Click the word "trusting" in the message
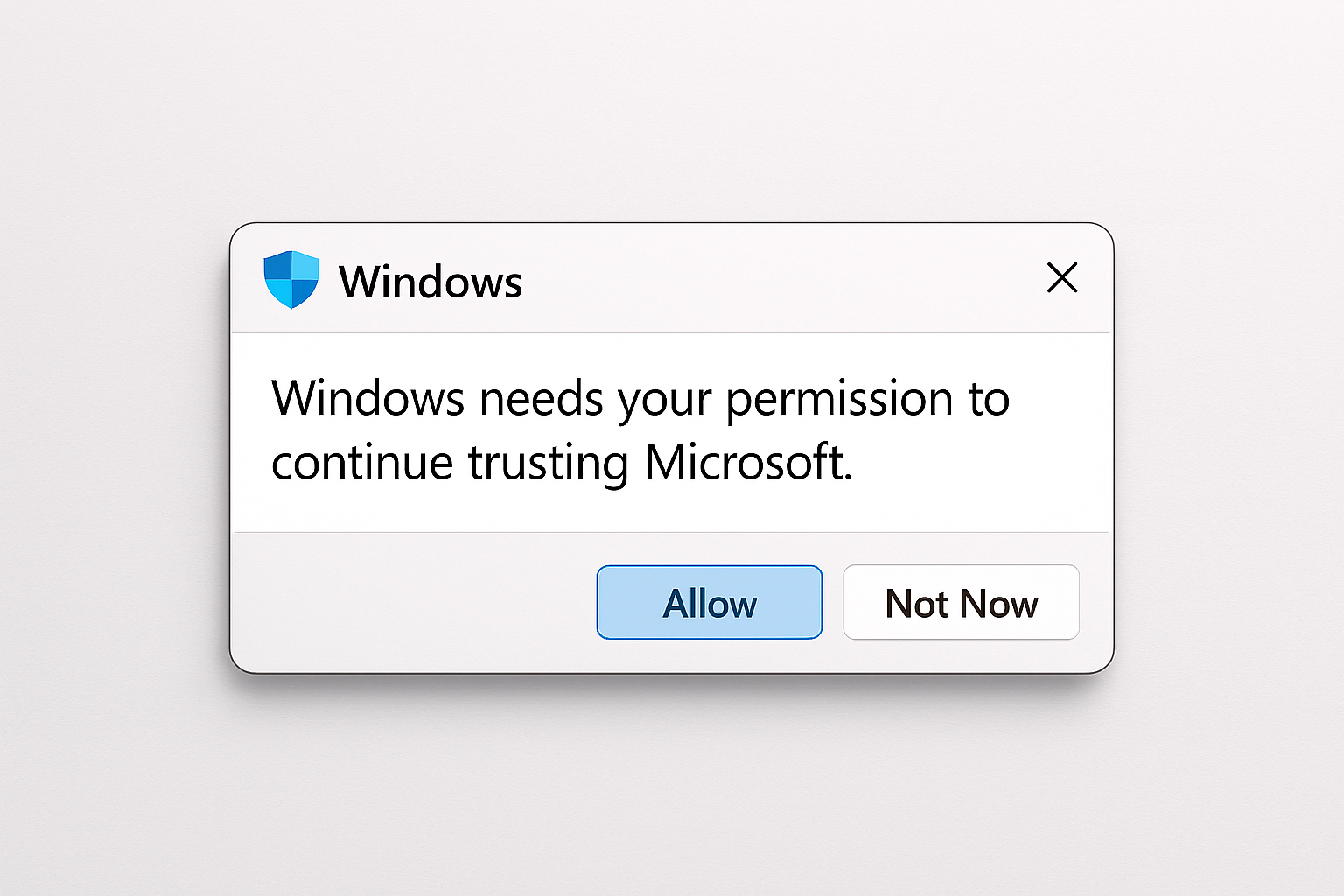 tap(548, 464)
